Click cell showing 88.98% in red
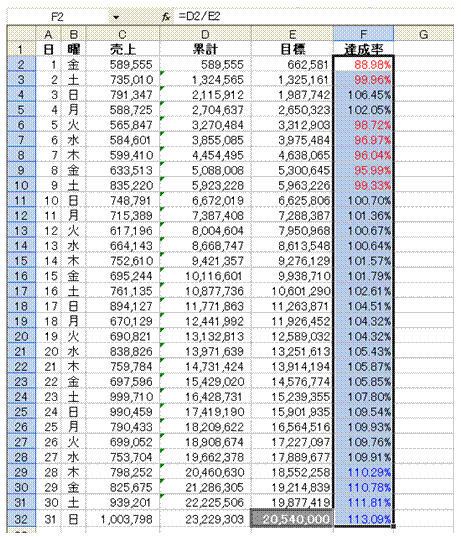The width and height of the screenshot is (461, 537). [363, 64]
